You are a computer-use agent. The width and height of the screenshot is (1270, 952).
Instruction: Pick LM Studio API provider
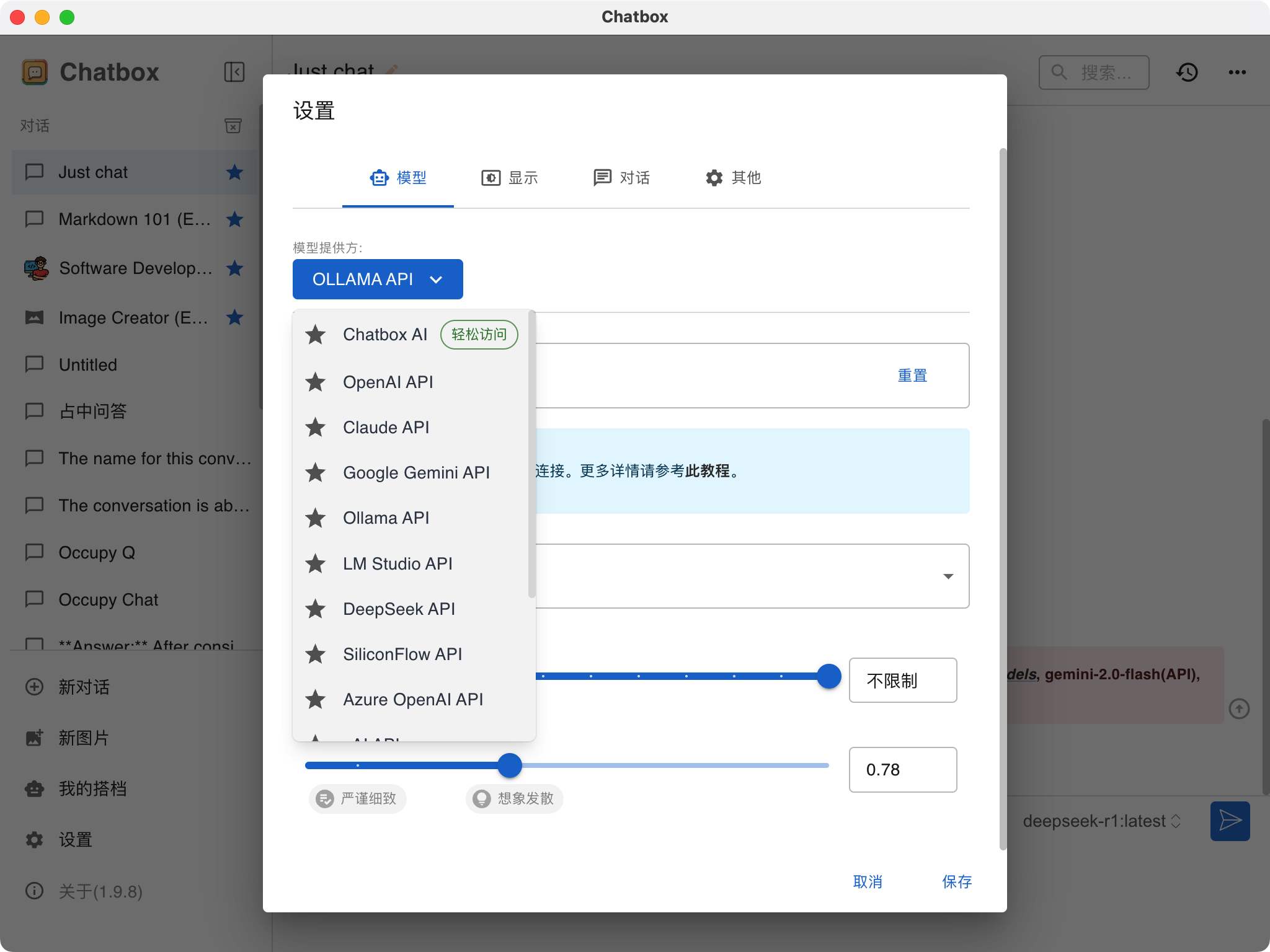click(x=411, y=563)
